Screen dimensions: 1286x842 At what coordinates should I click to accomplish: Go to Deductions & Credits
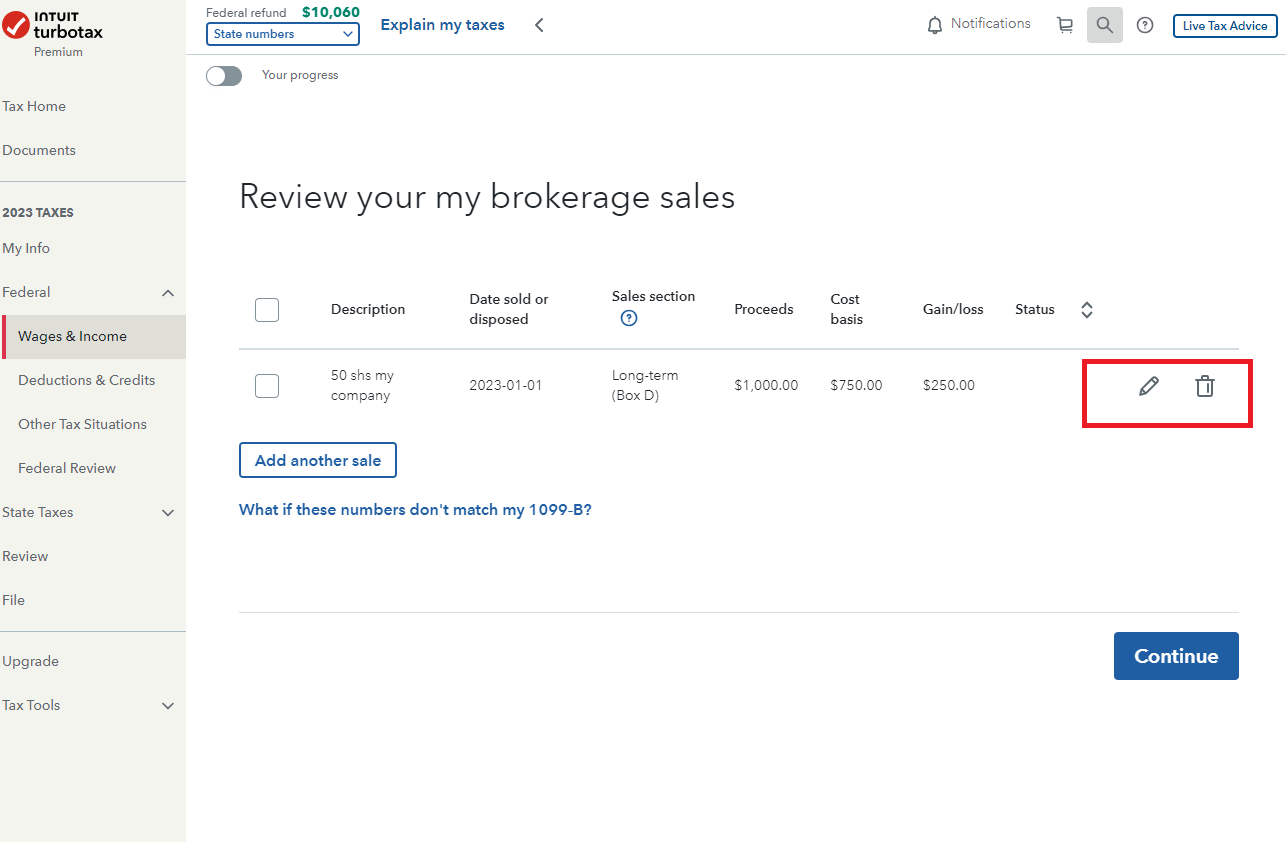pyautogui.click(x=87, y=380)
